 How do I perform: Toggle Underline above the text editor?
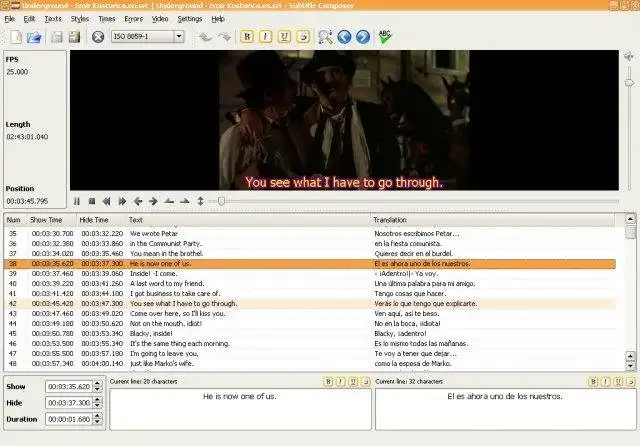pos(353,382)
